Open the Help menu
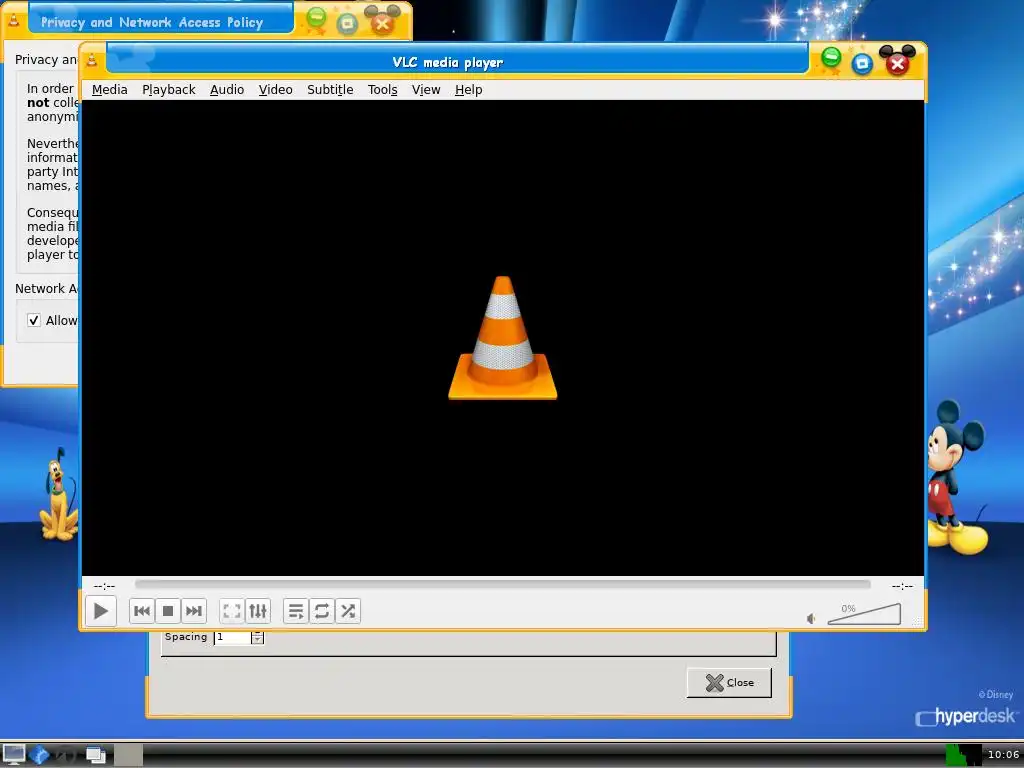 pos(469,89)
